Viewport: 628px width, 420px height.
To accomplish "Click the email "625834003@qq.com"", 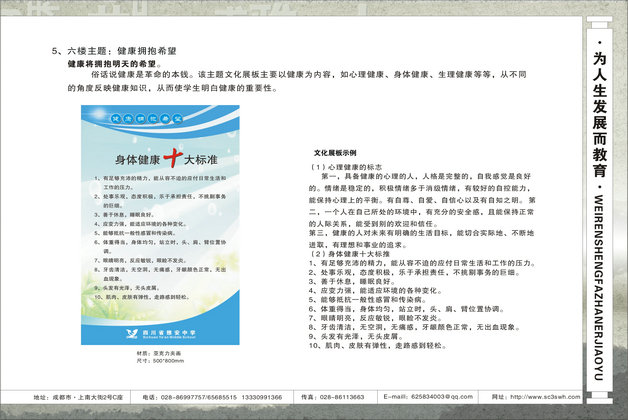I will point(442,396).
